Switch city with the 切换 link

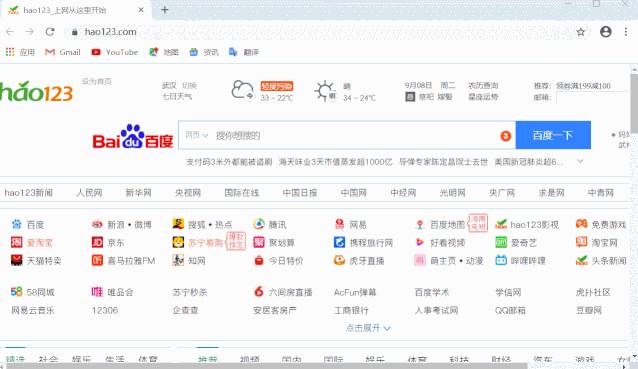pos(189,85)
